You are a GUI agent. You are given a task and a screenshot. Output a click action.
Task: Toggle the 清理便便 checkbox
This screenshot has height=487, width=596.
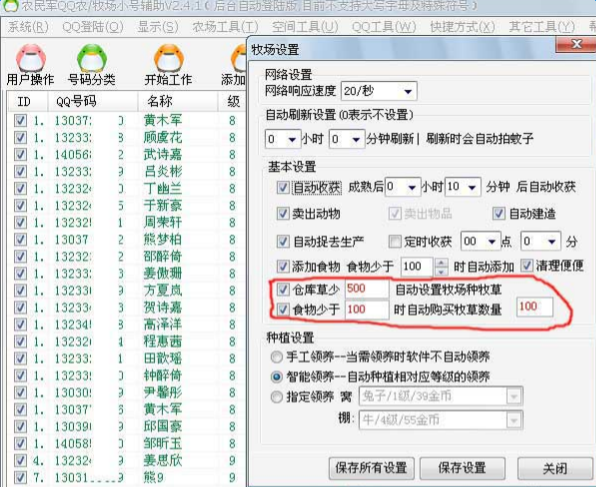[526, 265]
